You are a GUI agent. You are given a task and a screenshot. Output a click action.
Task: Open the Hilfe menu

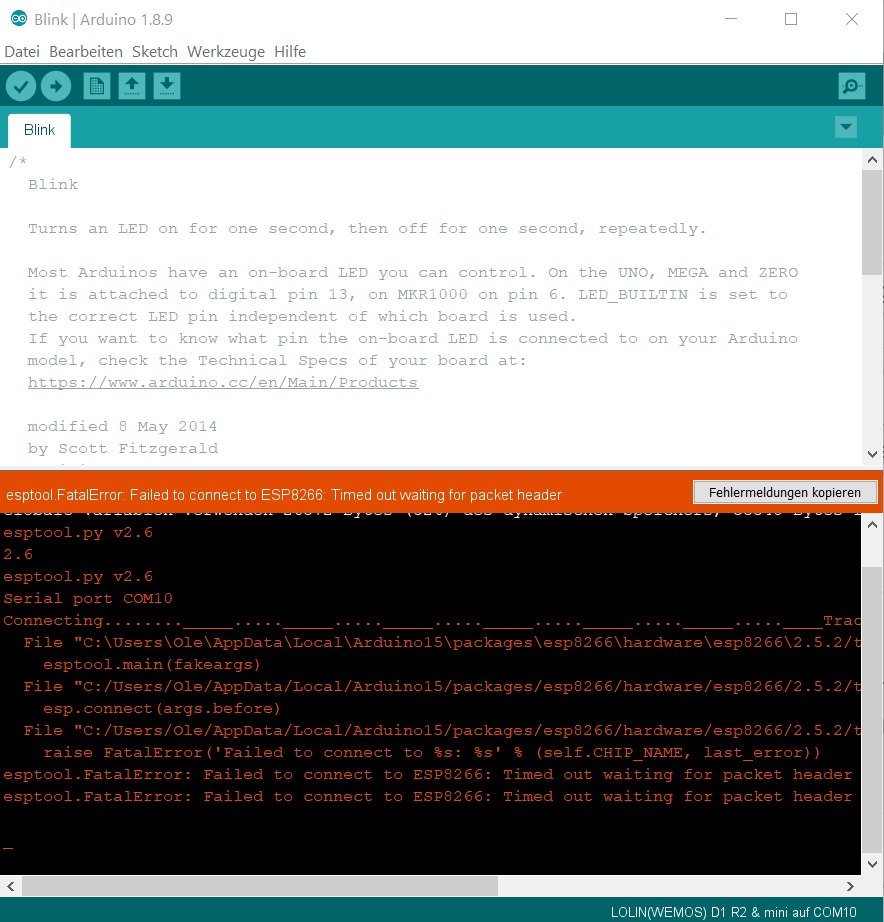(290, 52)
